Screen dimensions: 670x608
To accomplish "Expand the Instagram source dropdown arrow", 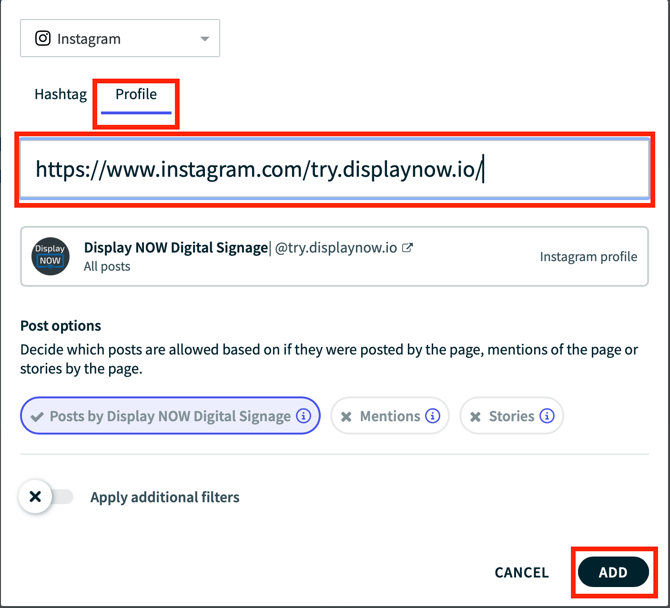I will (x=204, y=39).
